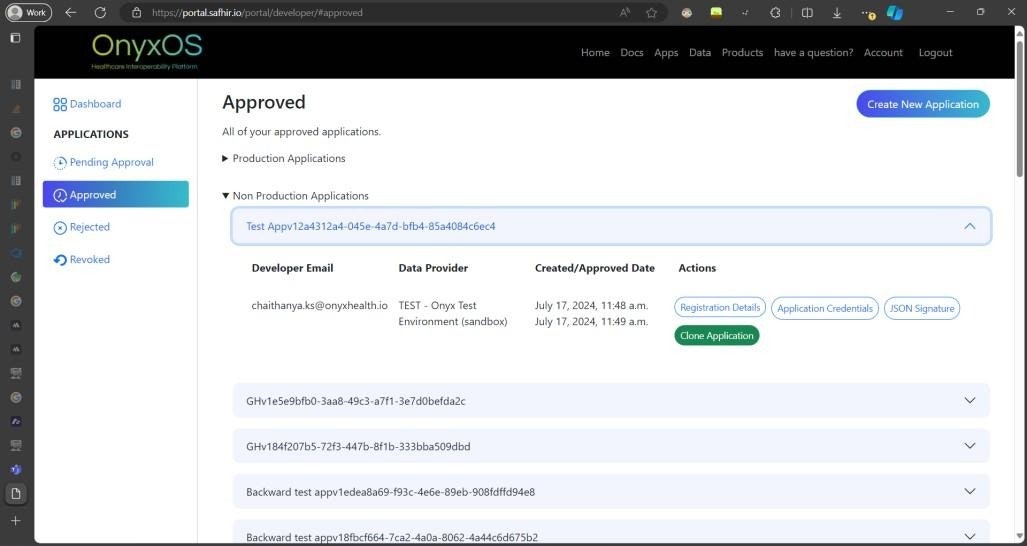
Task: Add this page to favorites via the star icon
Action: point(651,13)
